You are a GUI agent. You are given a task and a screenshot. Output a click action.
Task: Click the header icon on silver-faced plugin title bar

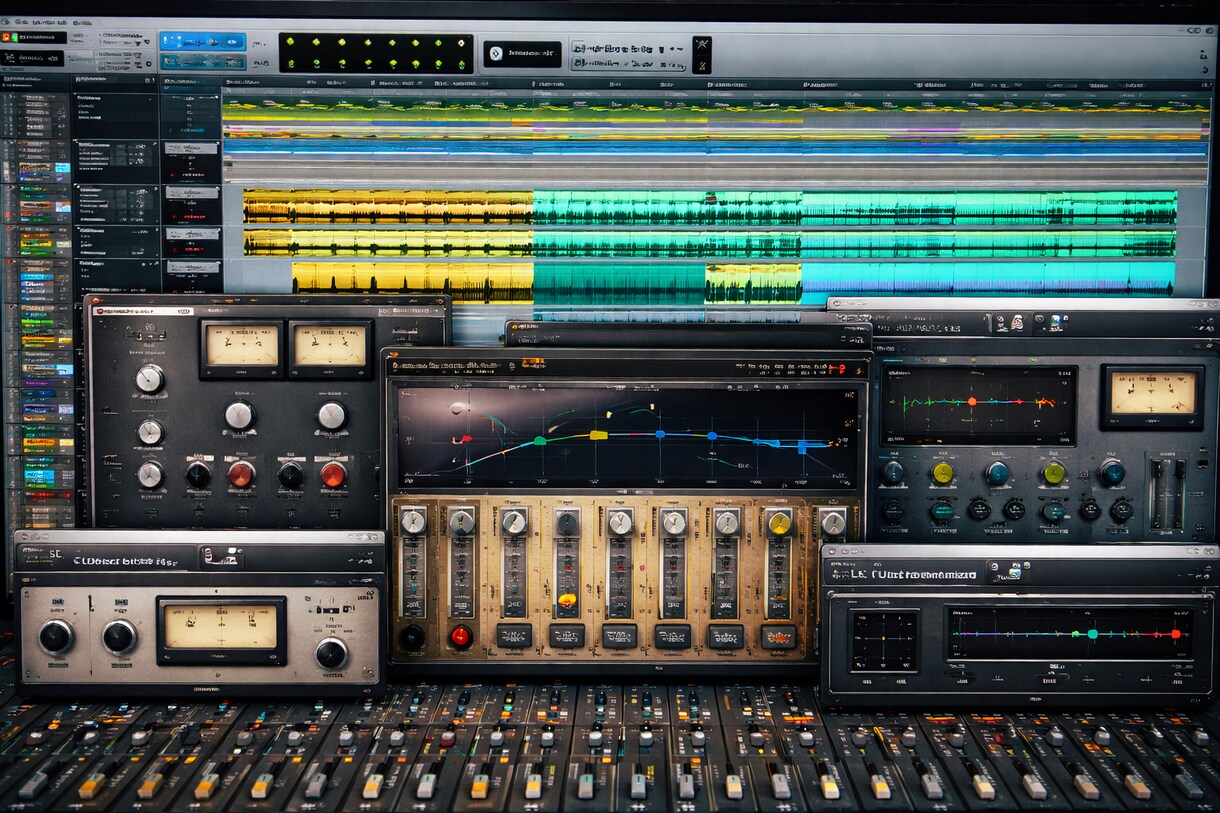[221, 556]
